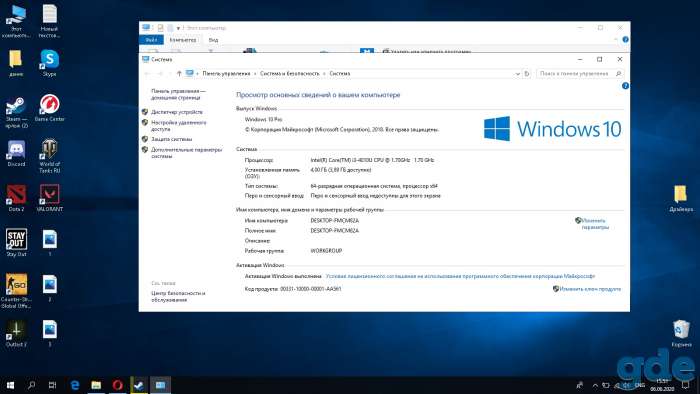Select the System window taskbar button
700x394 pixels.
point(160,385)
